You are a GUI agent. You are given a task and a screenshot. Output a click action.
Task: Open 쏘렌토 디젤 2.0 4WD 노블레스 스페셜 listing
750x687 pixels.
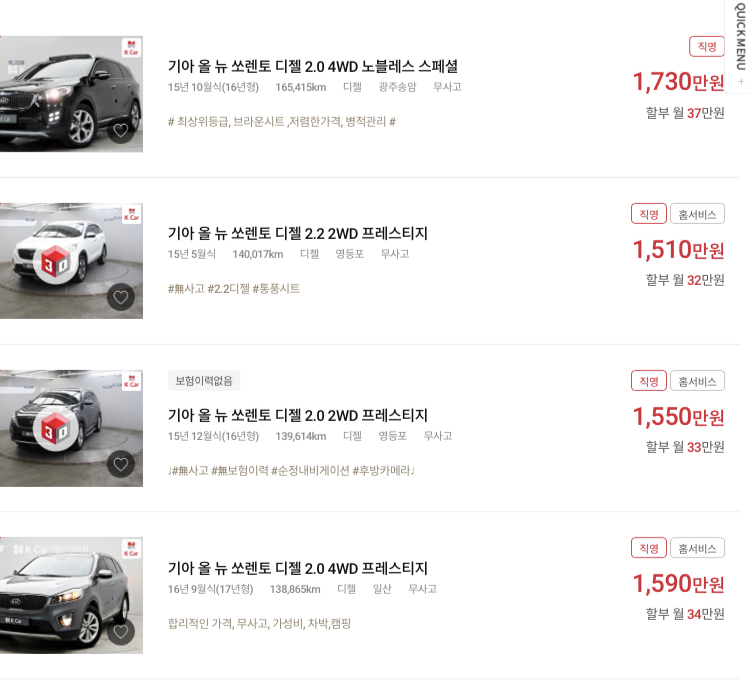click(x=313, y=66)
